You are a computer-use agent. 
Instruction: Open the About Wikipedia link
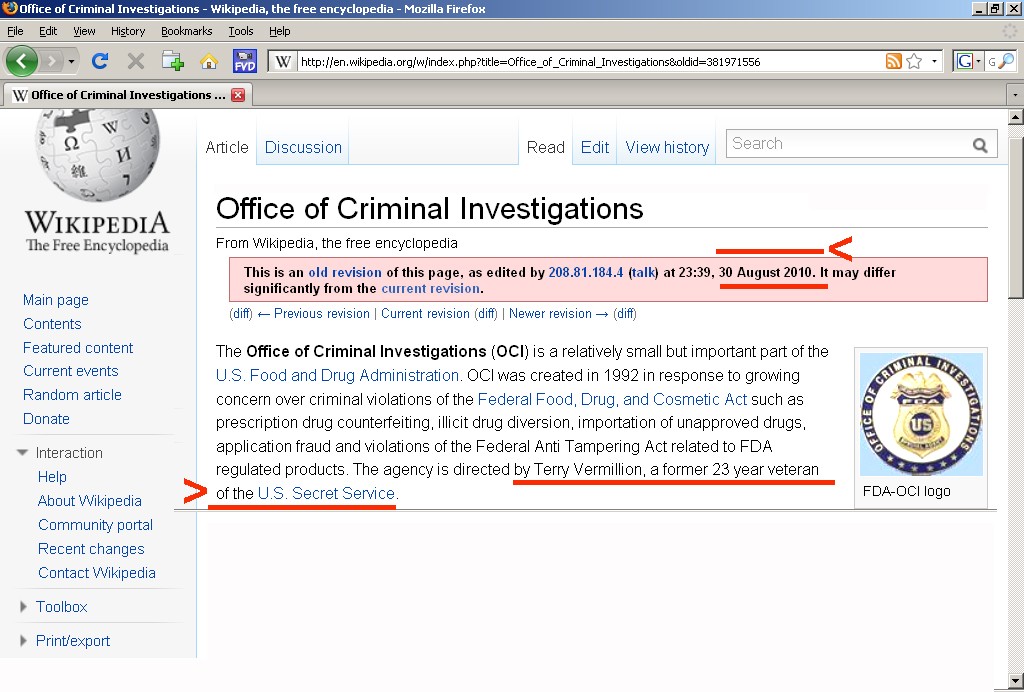[x=89, y=501]
